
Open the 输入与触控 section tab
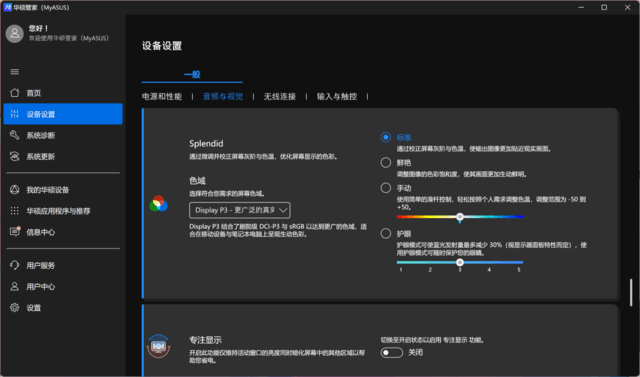click(x=337, y=97)
